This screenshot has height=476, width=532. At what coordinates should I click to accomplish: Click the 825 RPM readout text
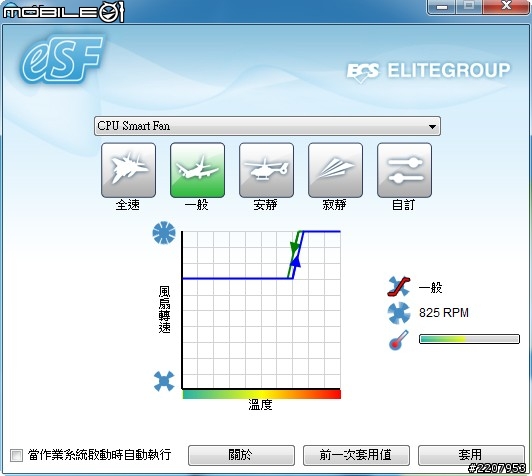(x=444, y=312)
